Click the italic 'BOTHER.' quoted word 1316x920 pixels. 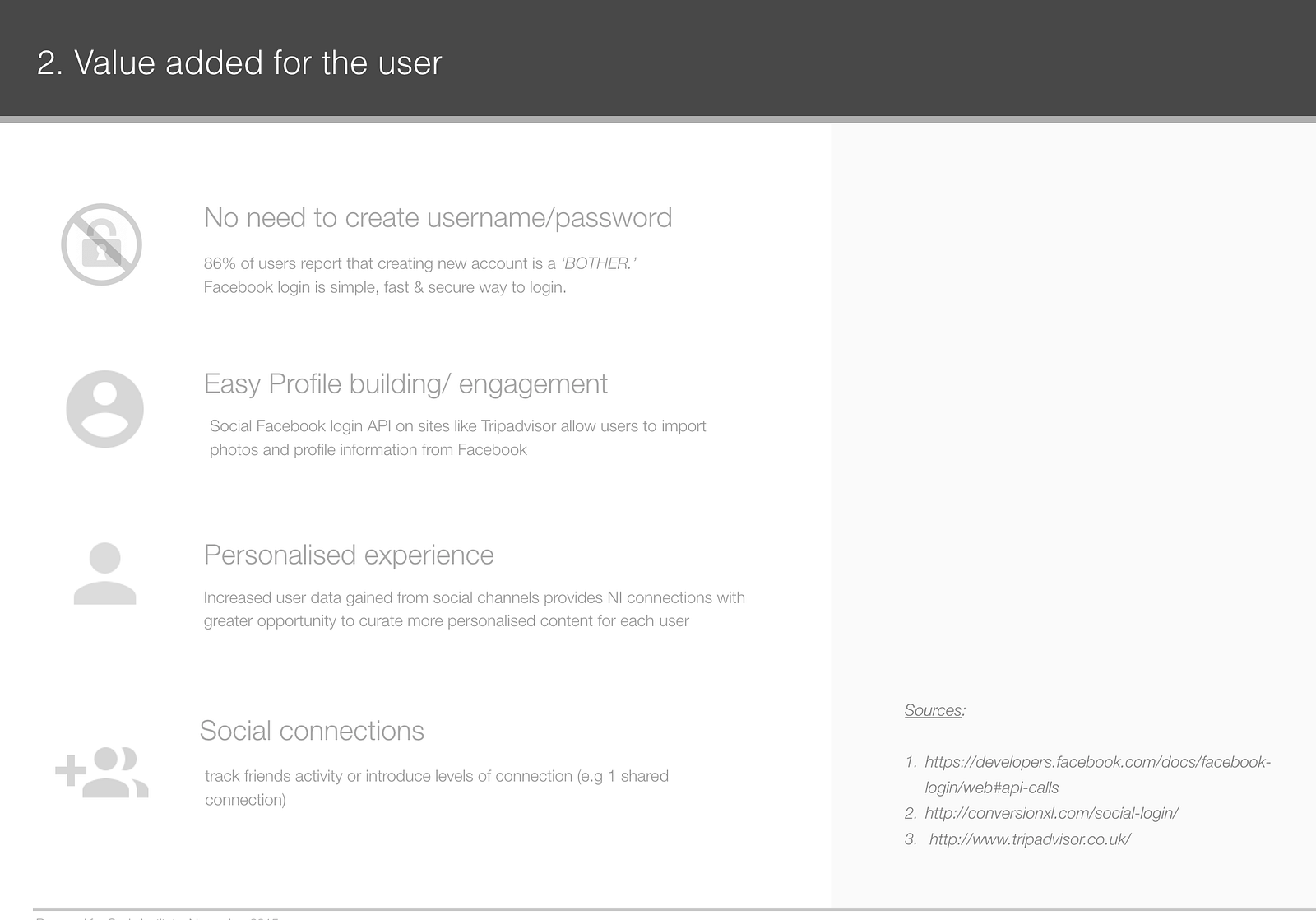coord(599,264)
